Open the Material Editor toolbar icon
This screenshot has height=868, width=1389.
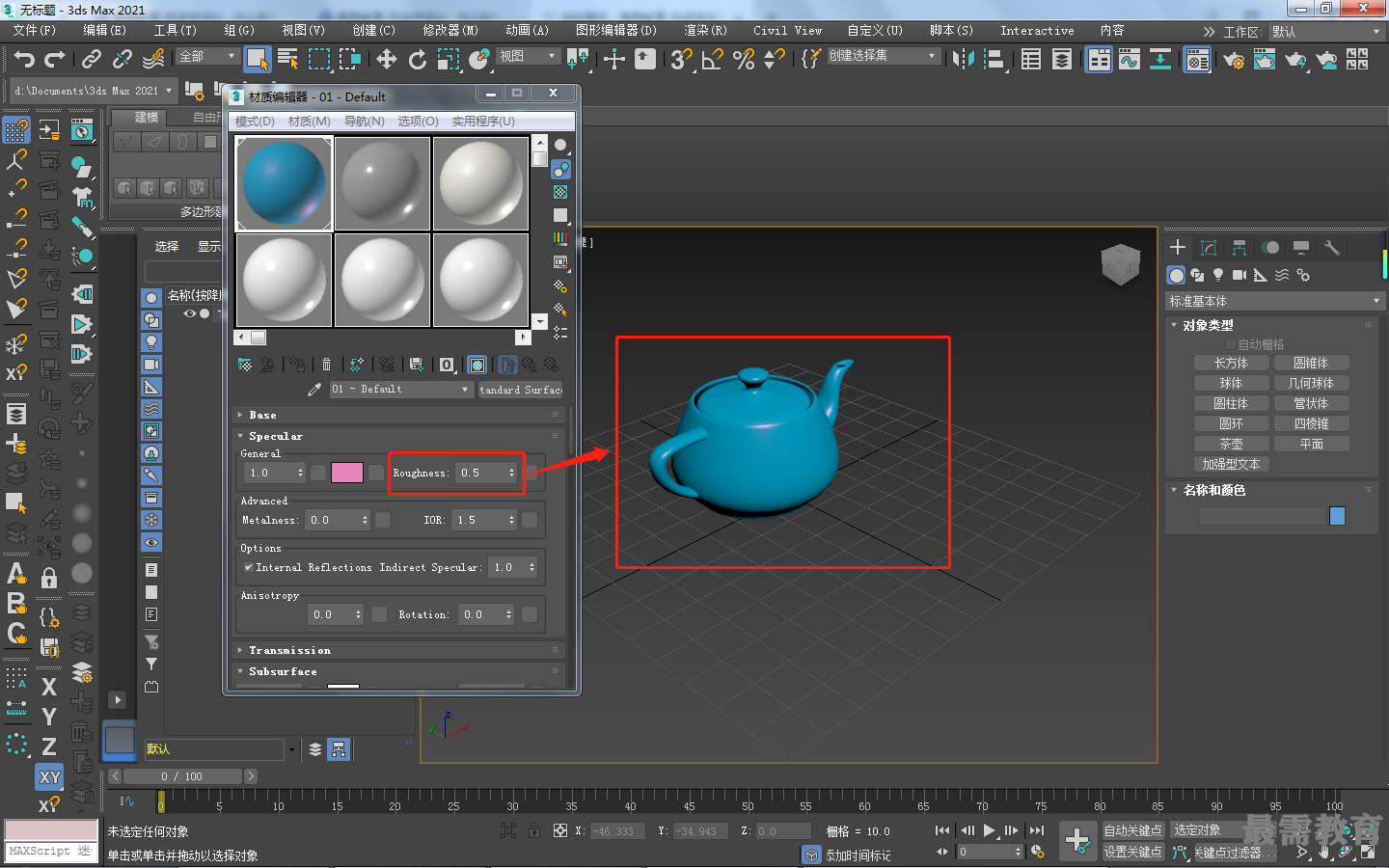[1197, 61]
